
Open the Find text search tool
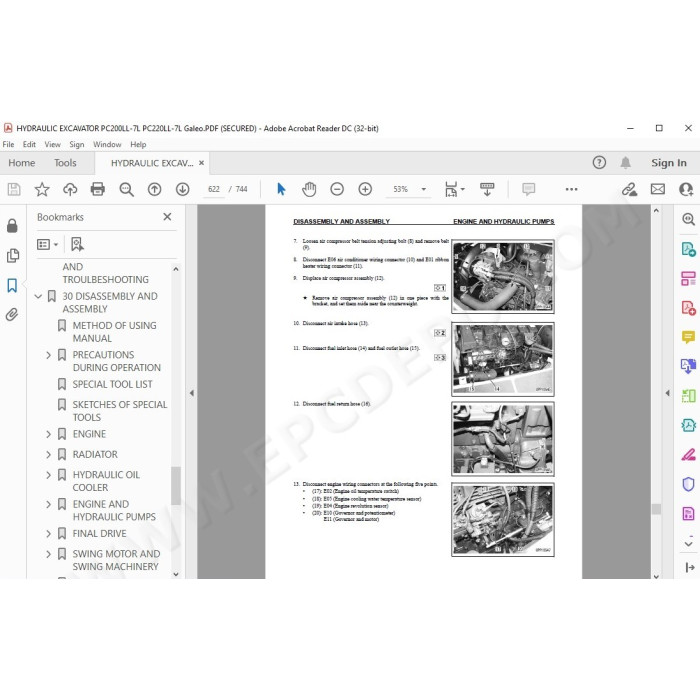(x=126, y=189)
